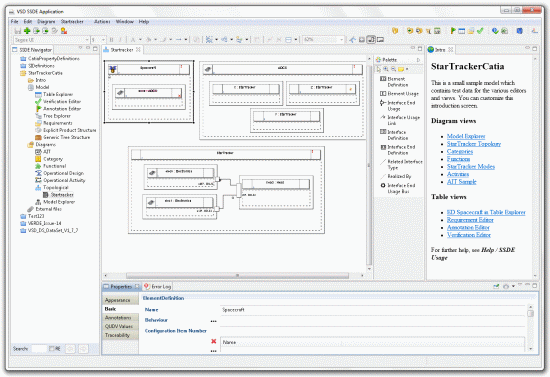Open the Actions menu

(x=102, y=21)
